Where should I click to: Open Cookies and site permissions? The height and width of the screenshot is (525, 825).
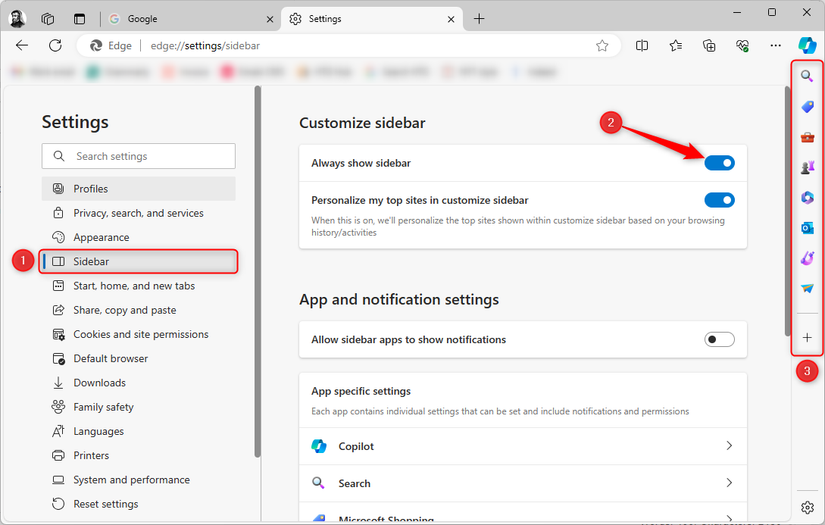[x=138, y=334]
